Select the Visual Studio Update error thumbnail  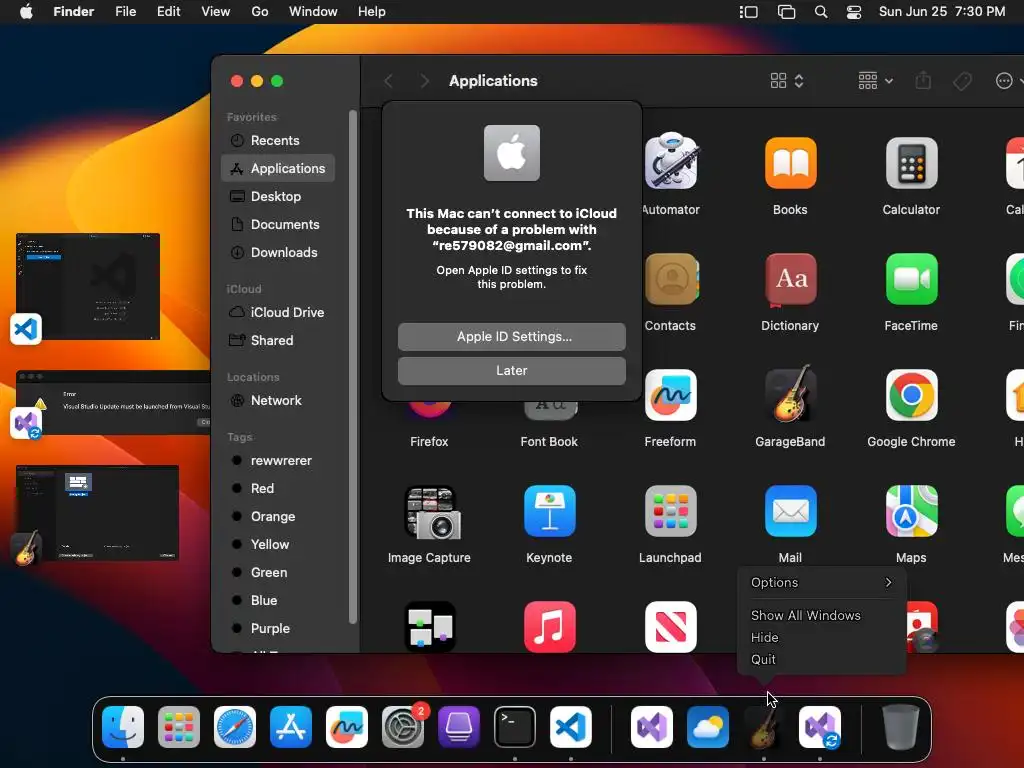click(112, 403)
